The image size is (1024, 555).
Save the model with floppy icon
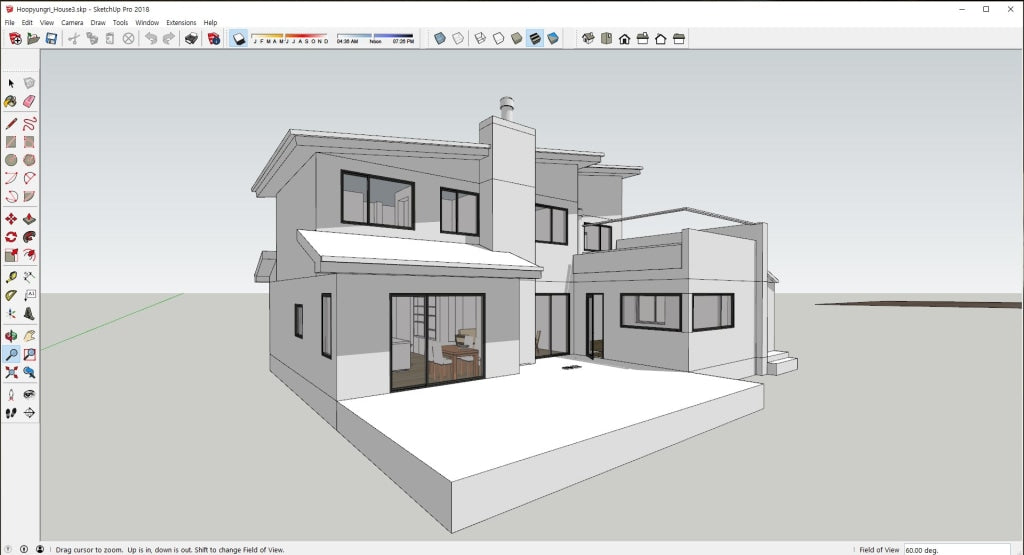pos(51,39)
